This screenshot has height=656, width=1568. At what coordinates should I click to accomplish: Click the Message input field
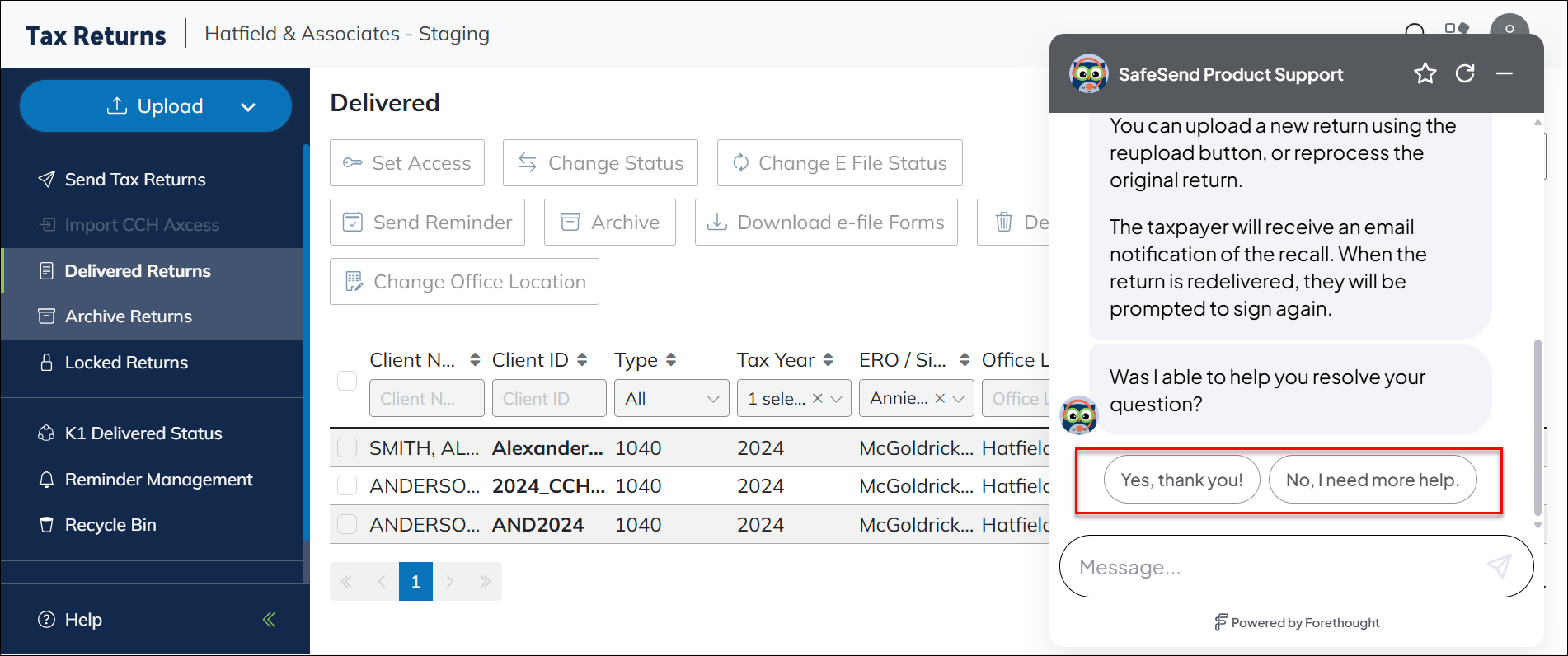(x=1270, y=567)
